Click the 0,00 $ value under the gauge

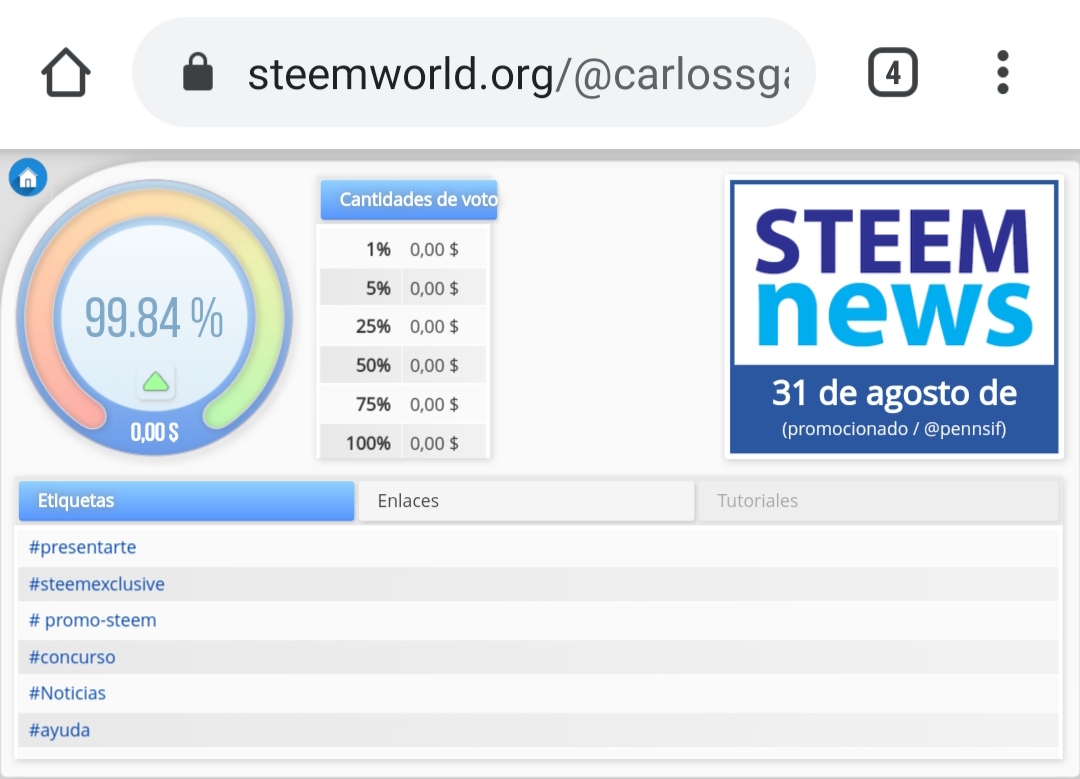154,433
